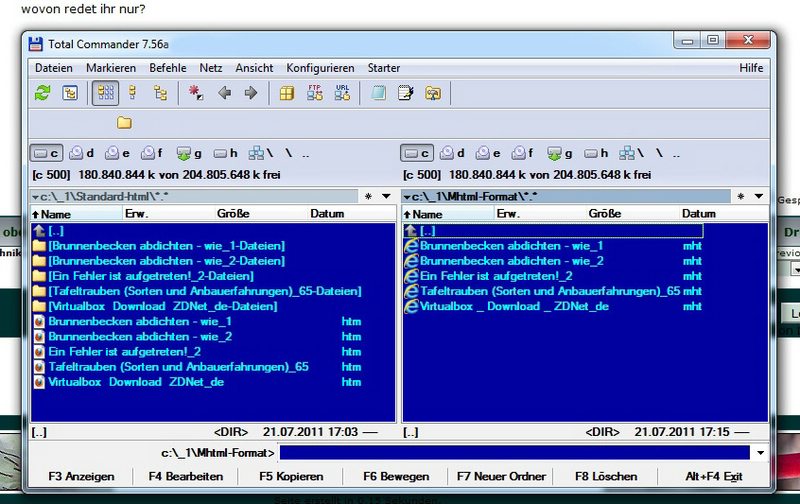The width and height of the screenshot is (800, 504).
Task: Click the green Refresh (reread source) toolbar icon
Action: pos(42,93)
